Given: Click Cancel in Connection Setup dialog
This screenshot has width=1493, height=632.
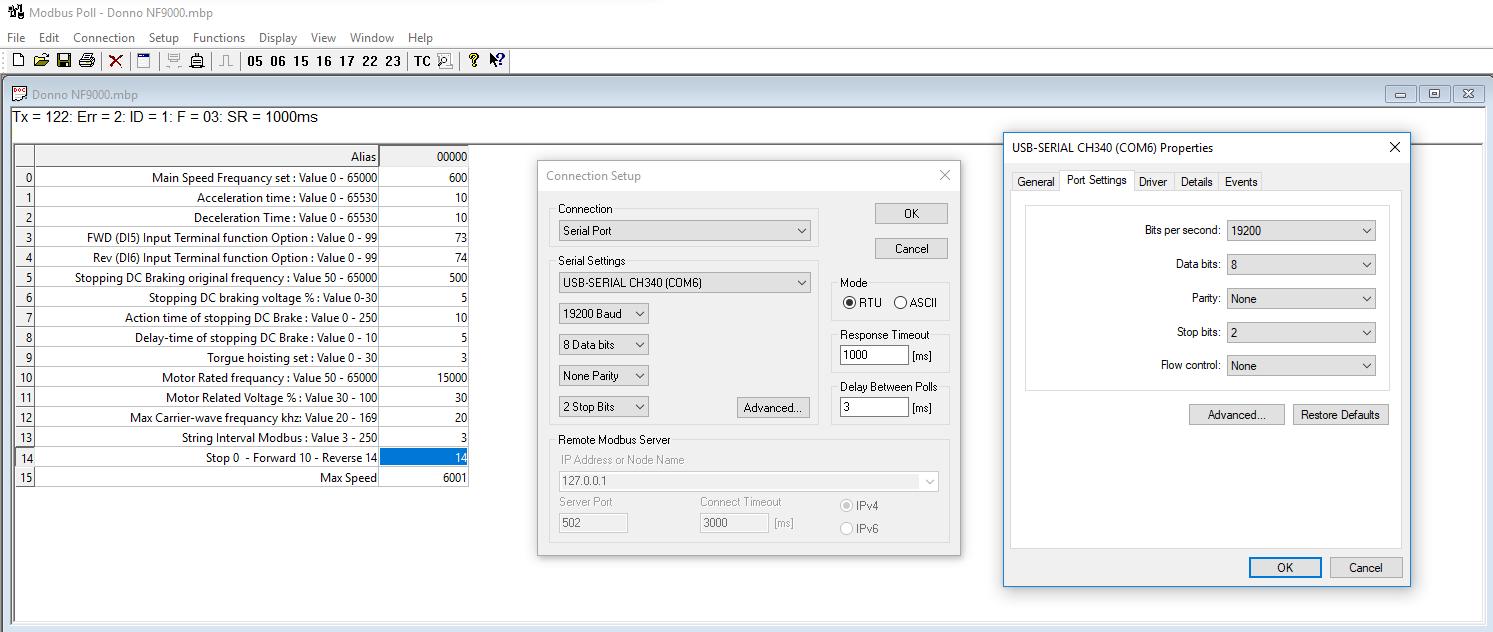Looking at the screenshot, I should 911,249.
